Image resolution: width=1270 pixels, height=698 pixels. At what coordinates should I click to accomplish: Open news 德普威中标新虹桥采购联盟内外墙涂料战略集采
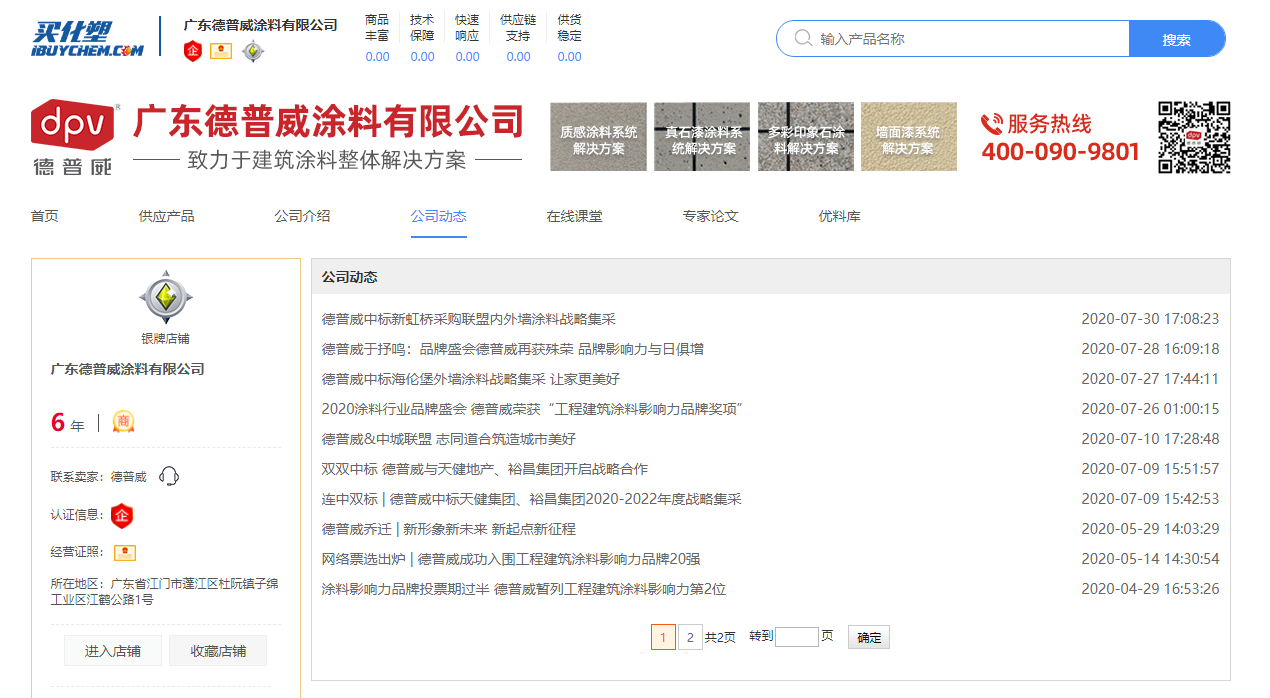coord(469,319)
